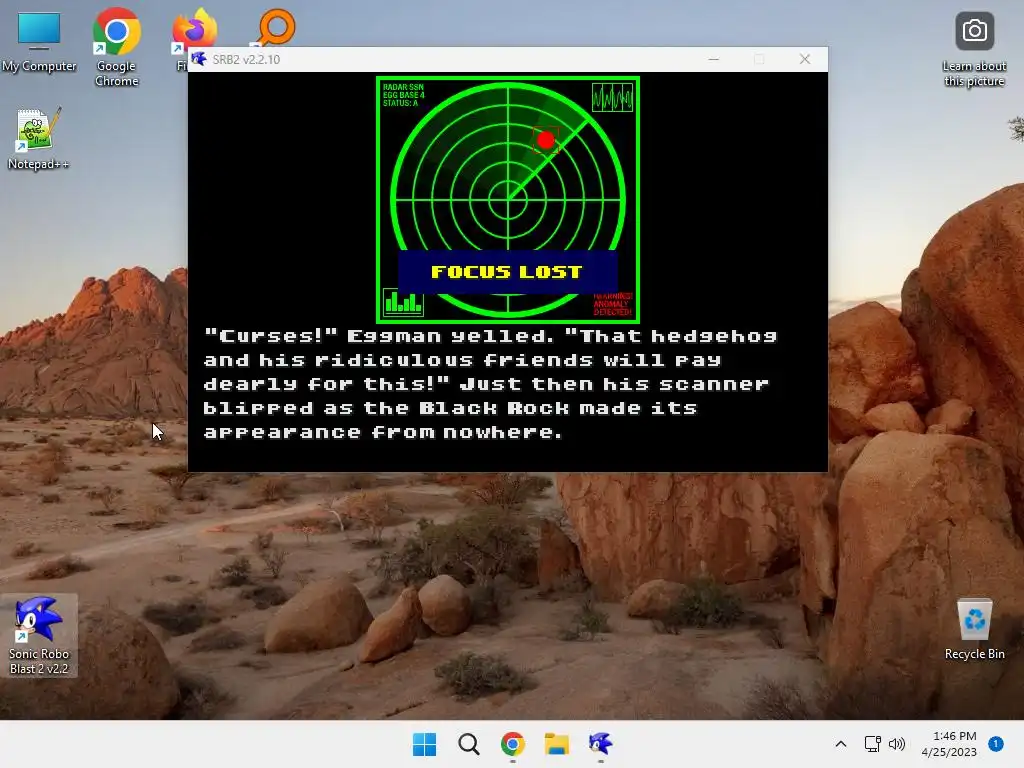Click the SRB2 title bar Sonic icon
Image resolution: width=1024 pixels, height=768 pixels.
(x=199, y=59)
